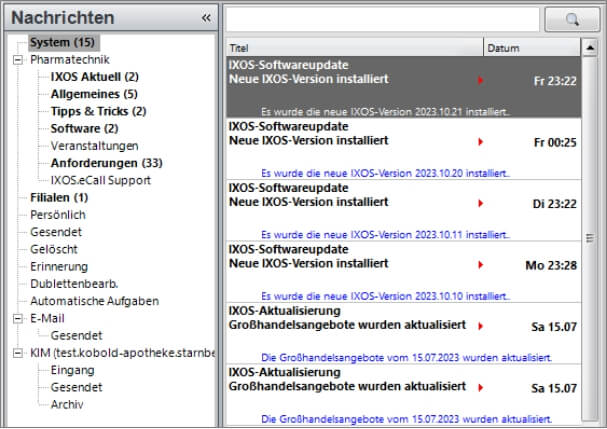This screenshot has width=607, height=429.
Task: Collapse the E-Mail tree node
Action: 17,319
